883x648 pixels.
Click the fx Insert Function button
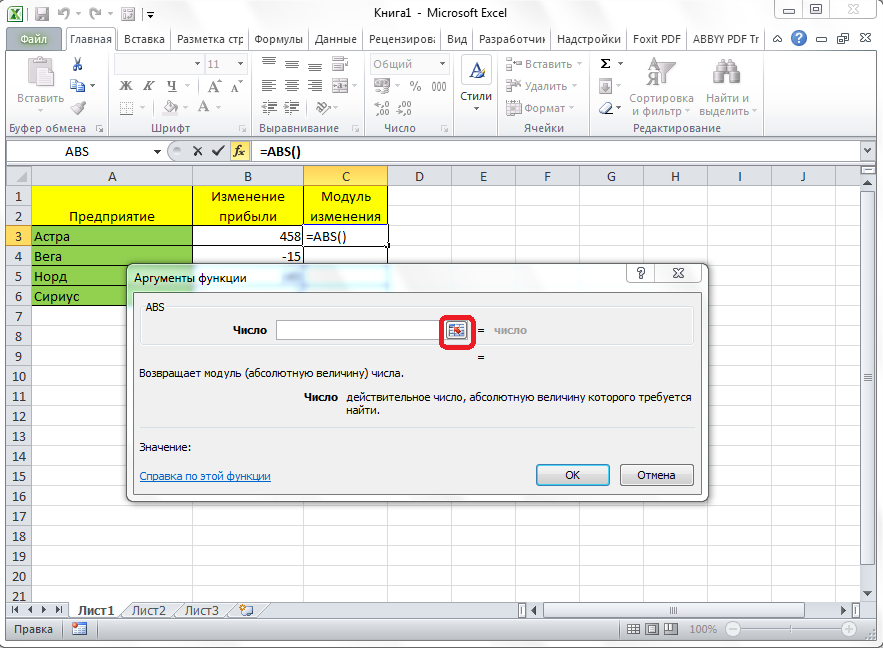(239, 151)
